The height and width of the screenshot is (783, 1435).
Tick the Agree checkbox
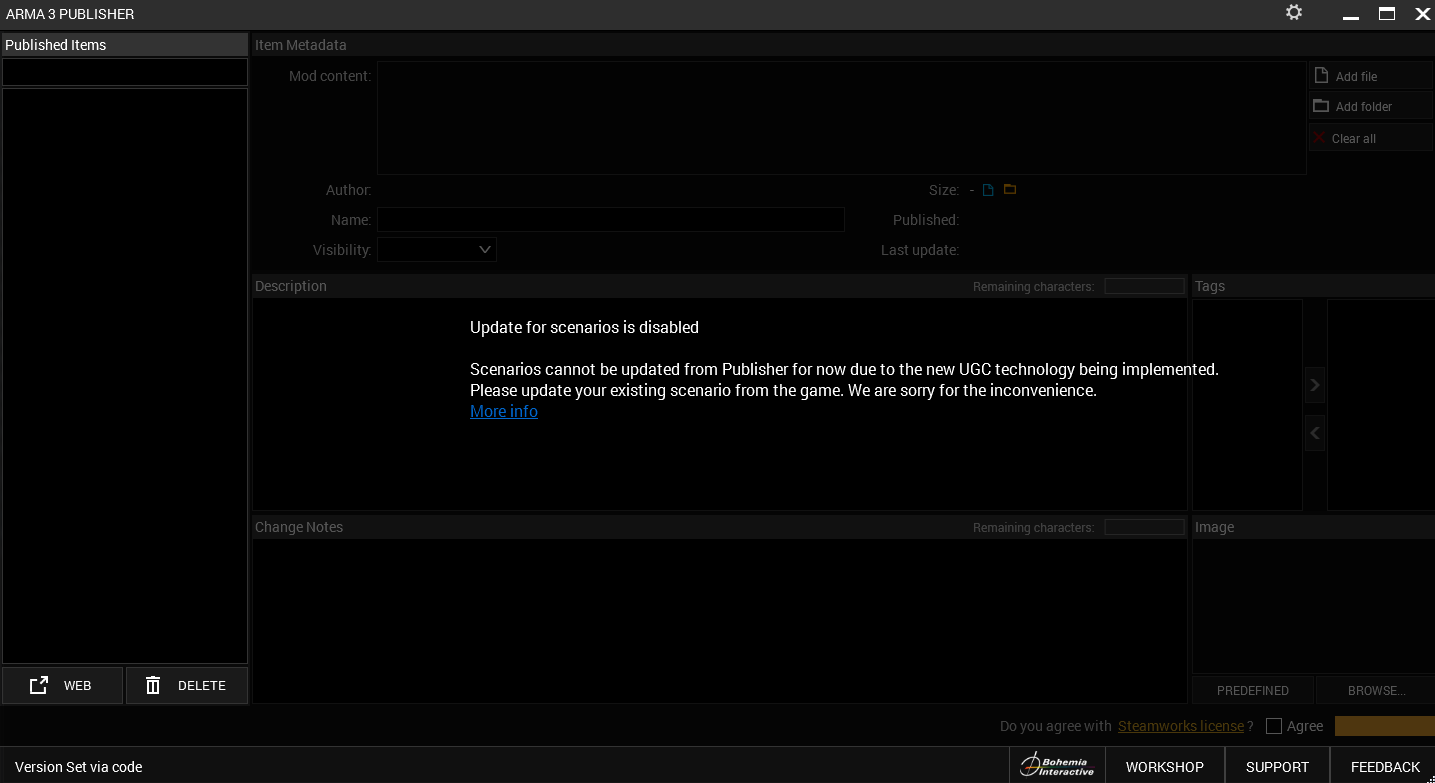(1274, 726)
